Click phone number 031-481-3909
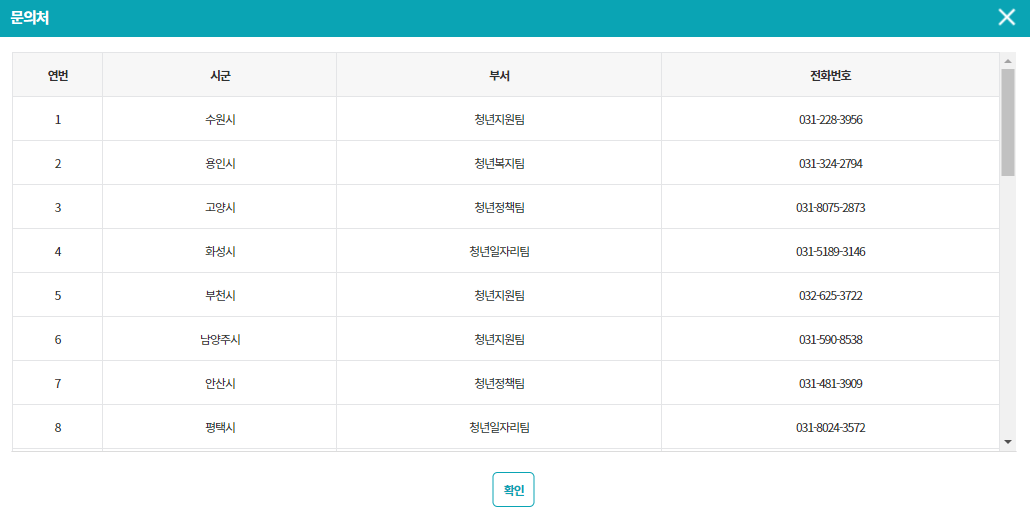1030x517 pixels. [x=830, y=384]
